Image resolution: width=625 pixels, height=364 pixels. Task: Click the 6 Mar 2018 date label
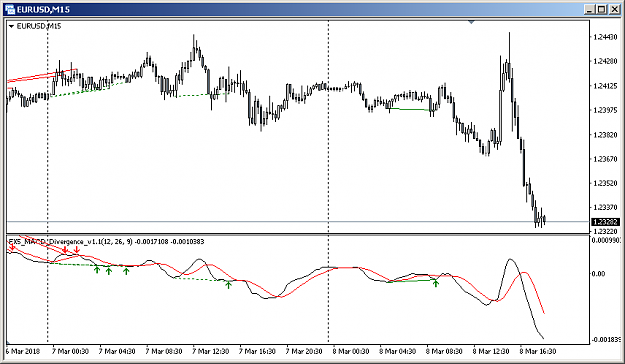pyautogui.click(x=23, y=351)
